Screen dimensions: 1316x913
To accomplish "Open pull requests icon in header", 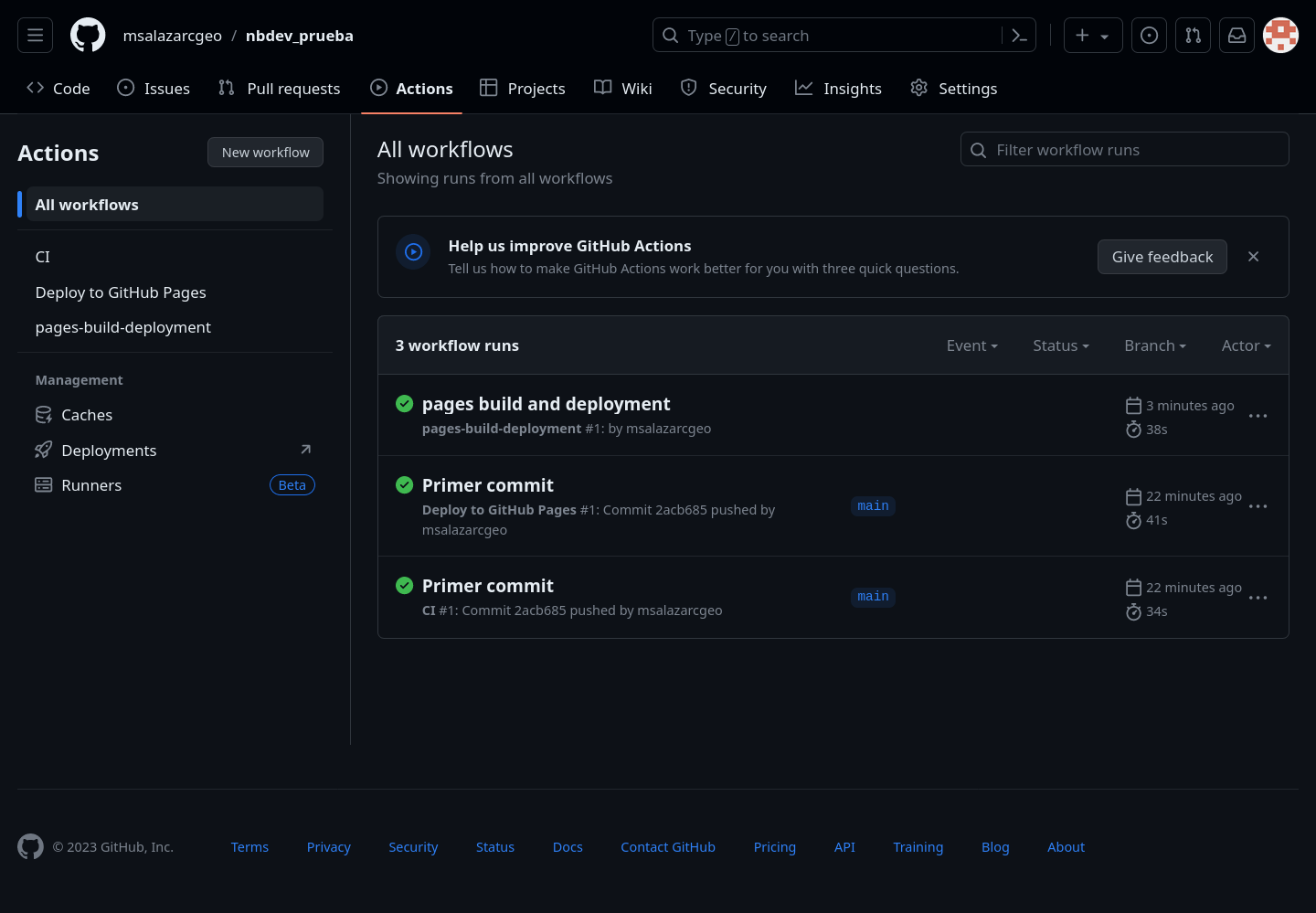I will [1193, 36].
